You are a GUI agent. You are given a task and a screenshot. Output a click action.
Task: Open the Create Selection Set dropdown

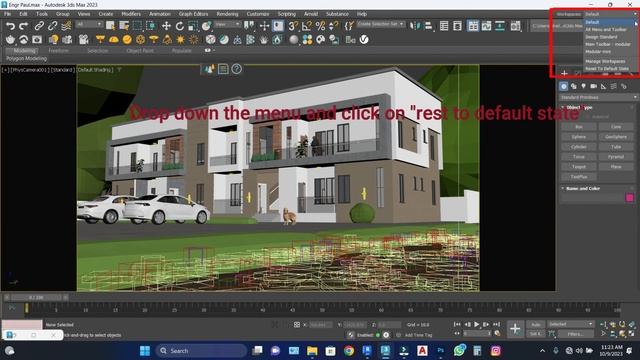tap(380, 24)
